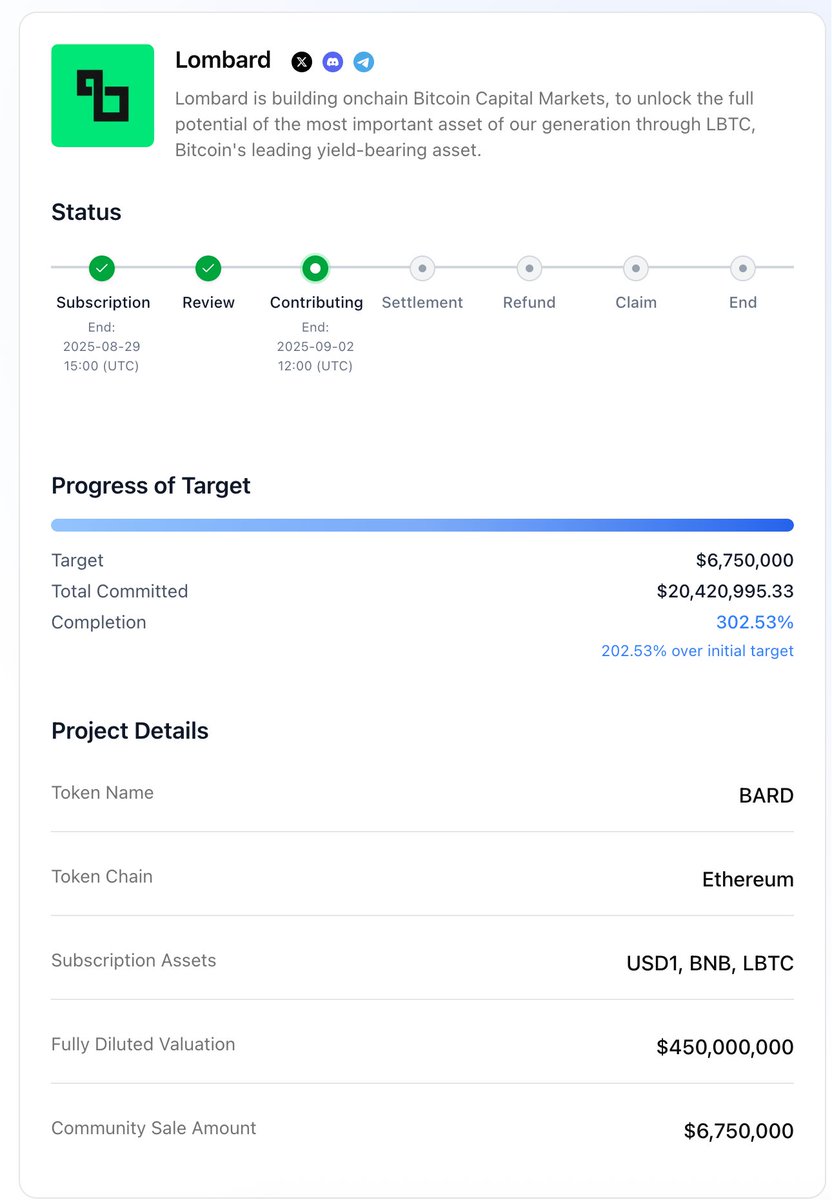This screenshot has width=832, height=1200.
Task: Click the Lombard project description paragraph
Action: [x=464, y=125]
